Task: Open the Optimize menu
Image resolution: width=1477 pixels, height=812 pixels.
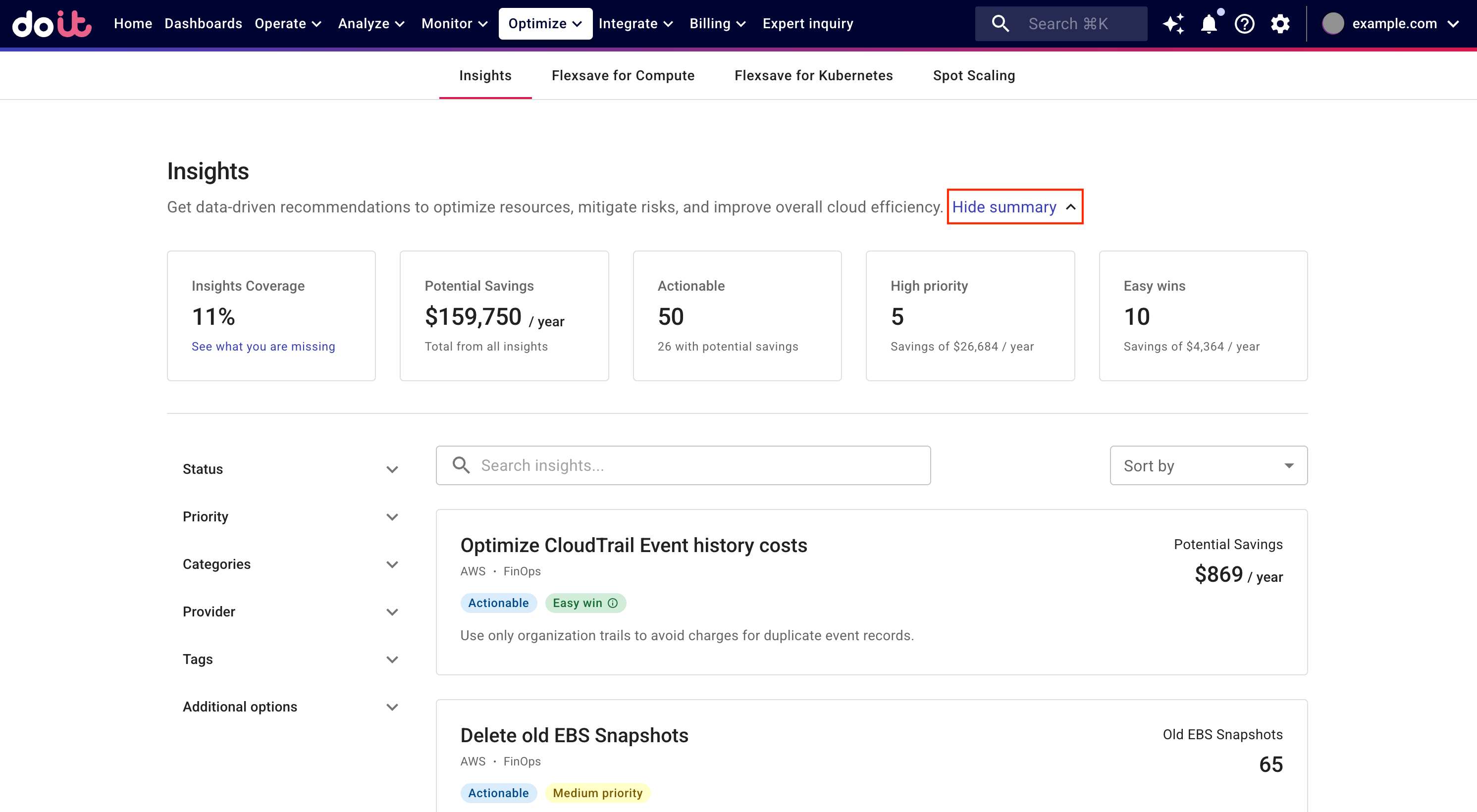Action: click(545, 23)
